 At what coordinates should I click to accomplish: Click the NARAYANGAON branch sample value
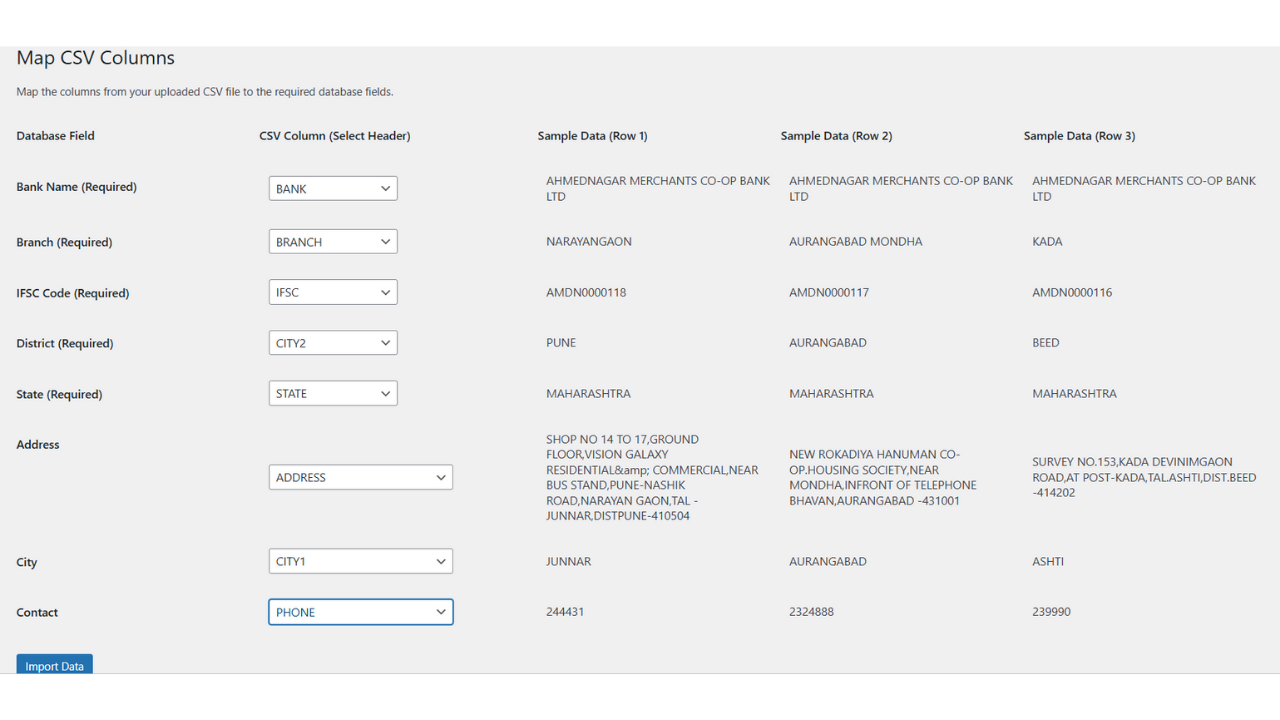(589, 241)
